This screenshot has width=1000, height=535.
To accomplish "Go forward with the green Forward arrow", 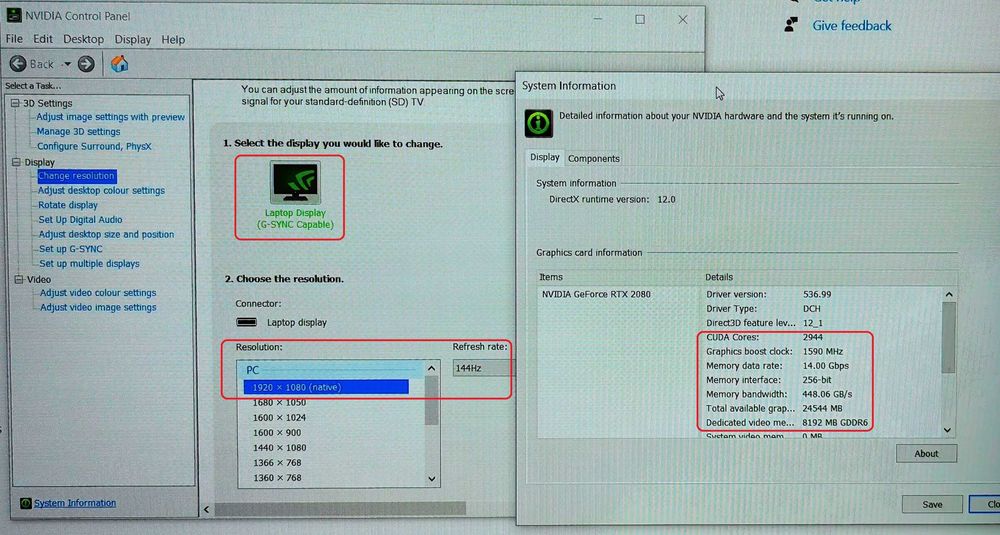I will (x=86, y=64).
